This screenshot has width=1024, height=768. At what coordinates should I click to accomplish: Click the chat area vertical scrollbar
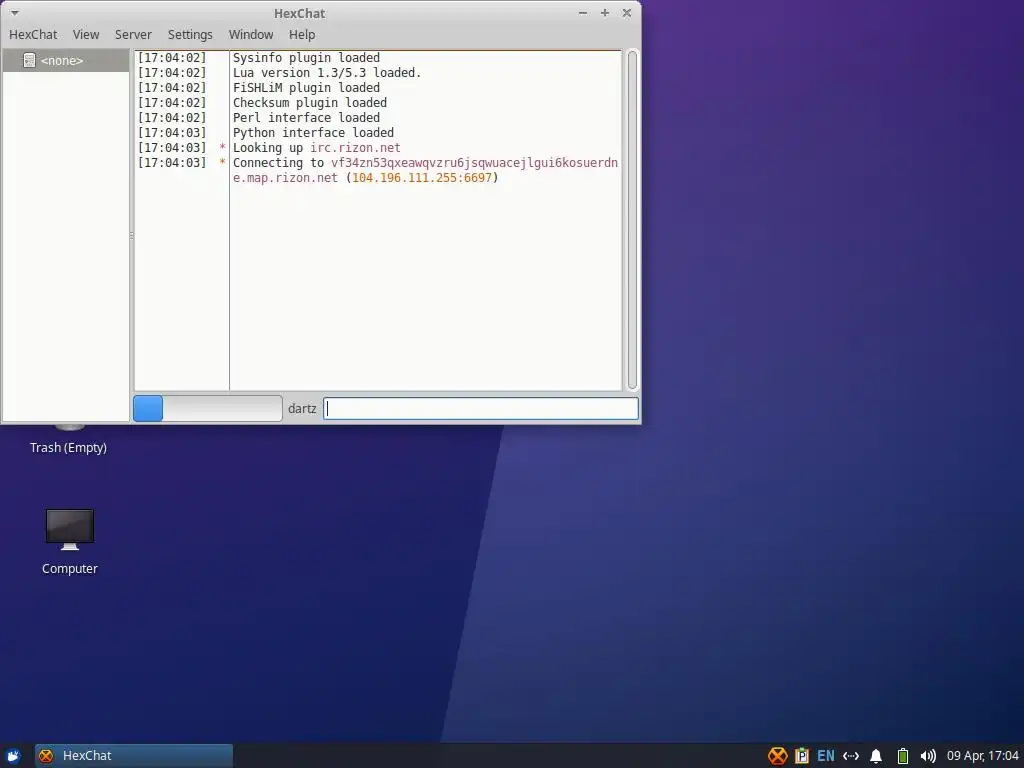coord(632,220)
